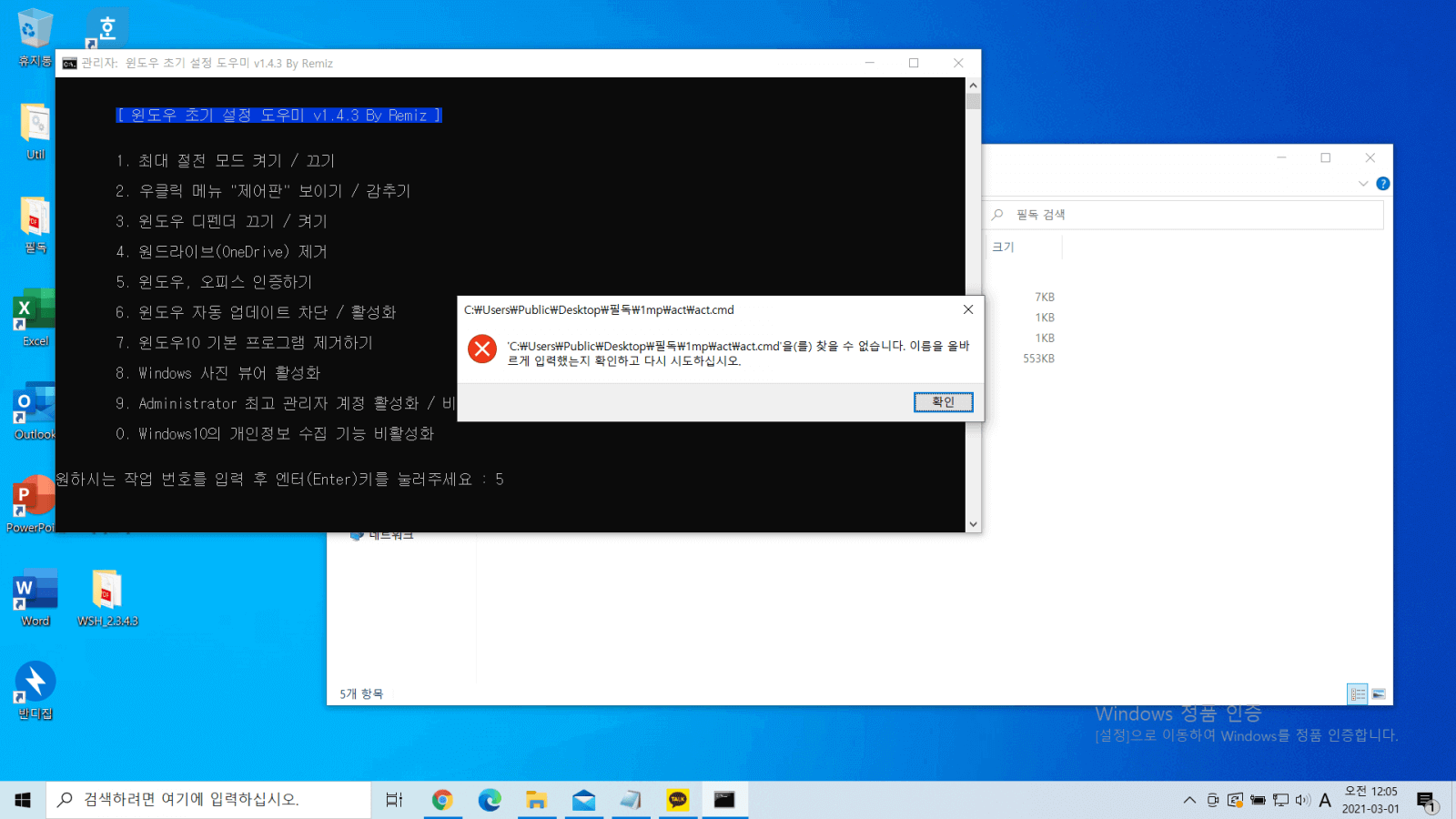1456x819 pixels.
Task: Launch the 반디집 desktop shortcut
Action: tap(35, 691)
